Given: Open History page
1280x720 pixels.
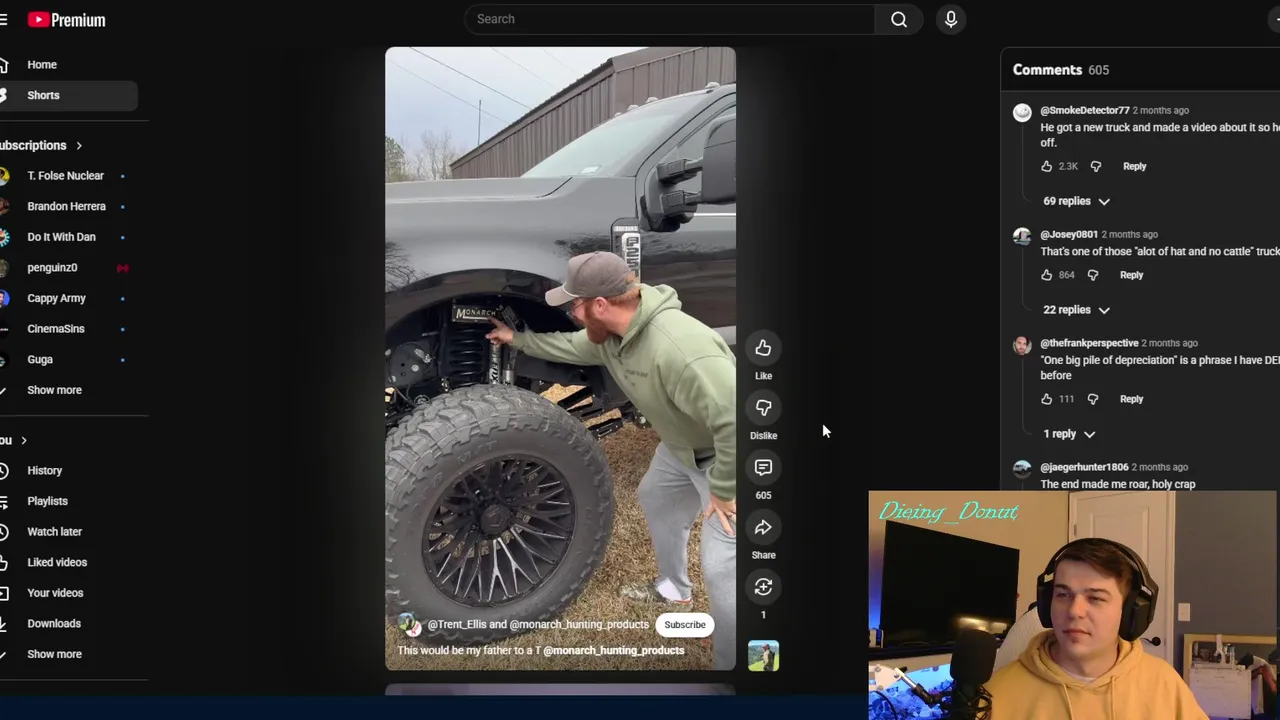Looking at the screenshot, I should tap(44, 471).
